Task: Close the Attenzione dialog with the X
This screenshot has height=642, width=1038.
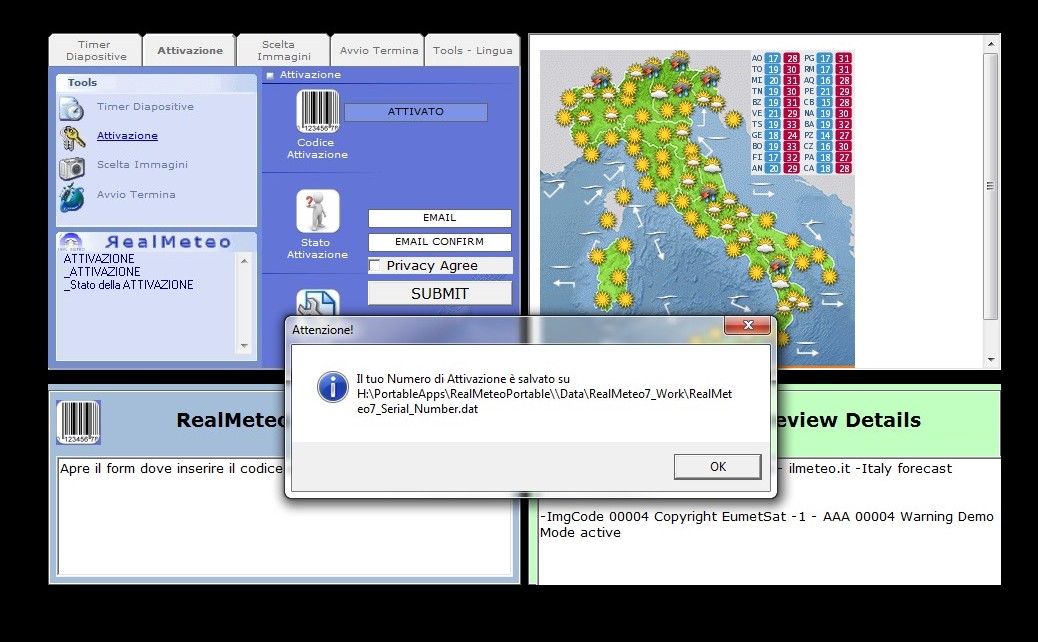Action: (x=748, y=325)
